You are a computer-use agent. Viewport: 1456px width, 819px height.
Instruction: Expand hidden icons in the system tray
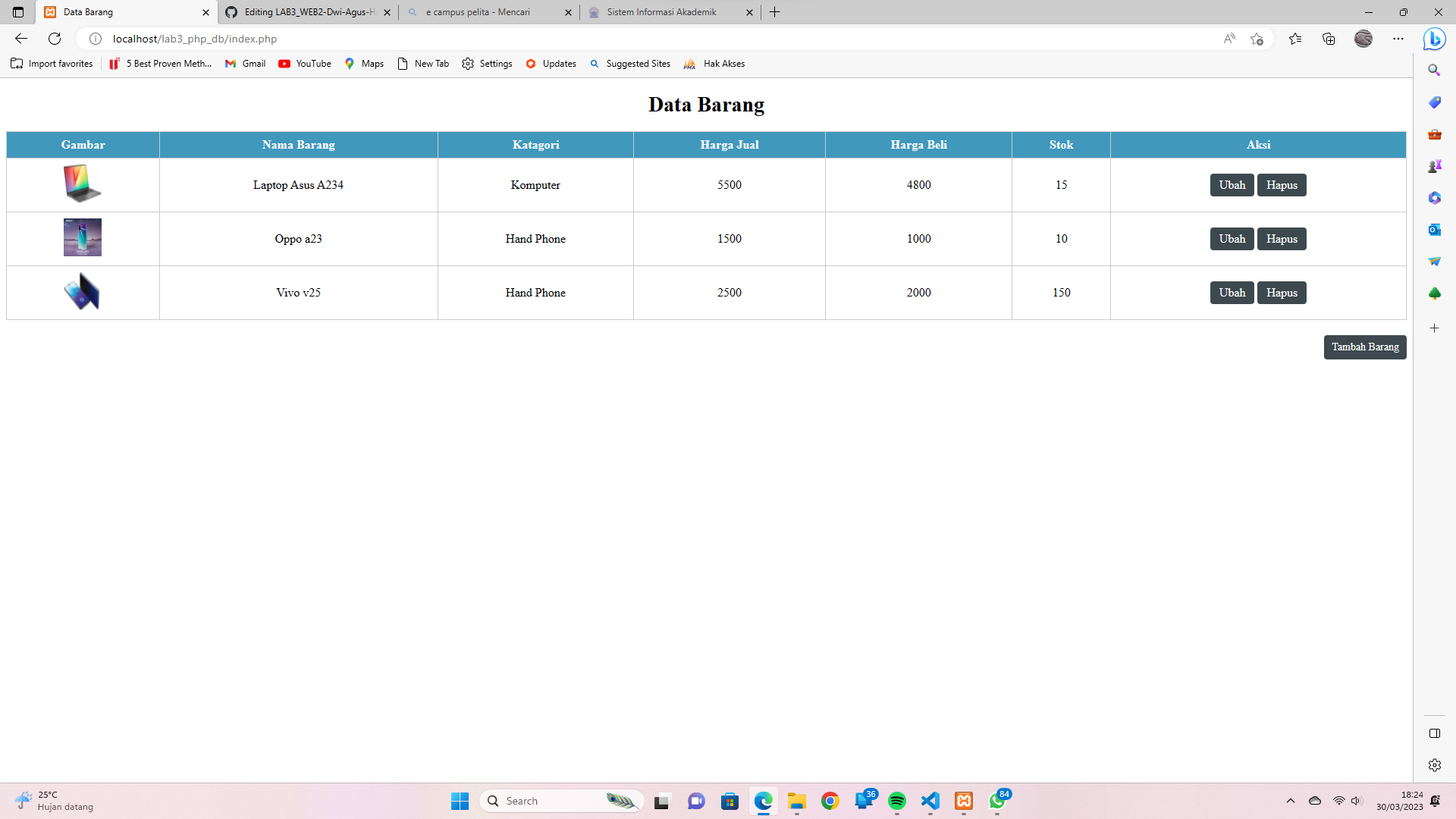tap(1290, 801)
